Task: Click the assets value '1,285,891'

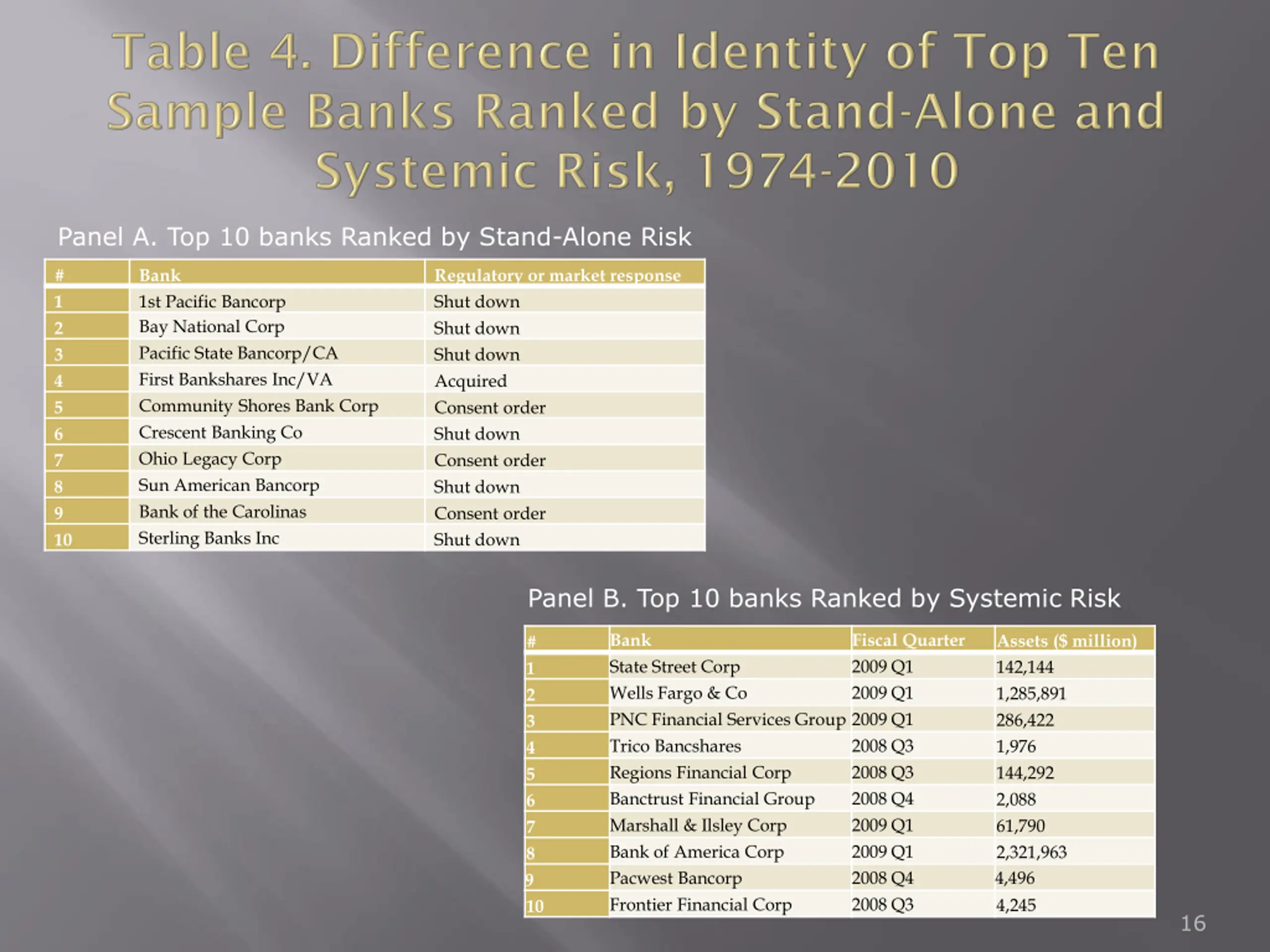Action: (1031, 694)
